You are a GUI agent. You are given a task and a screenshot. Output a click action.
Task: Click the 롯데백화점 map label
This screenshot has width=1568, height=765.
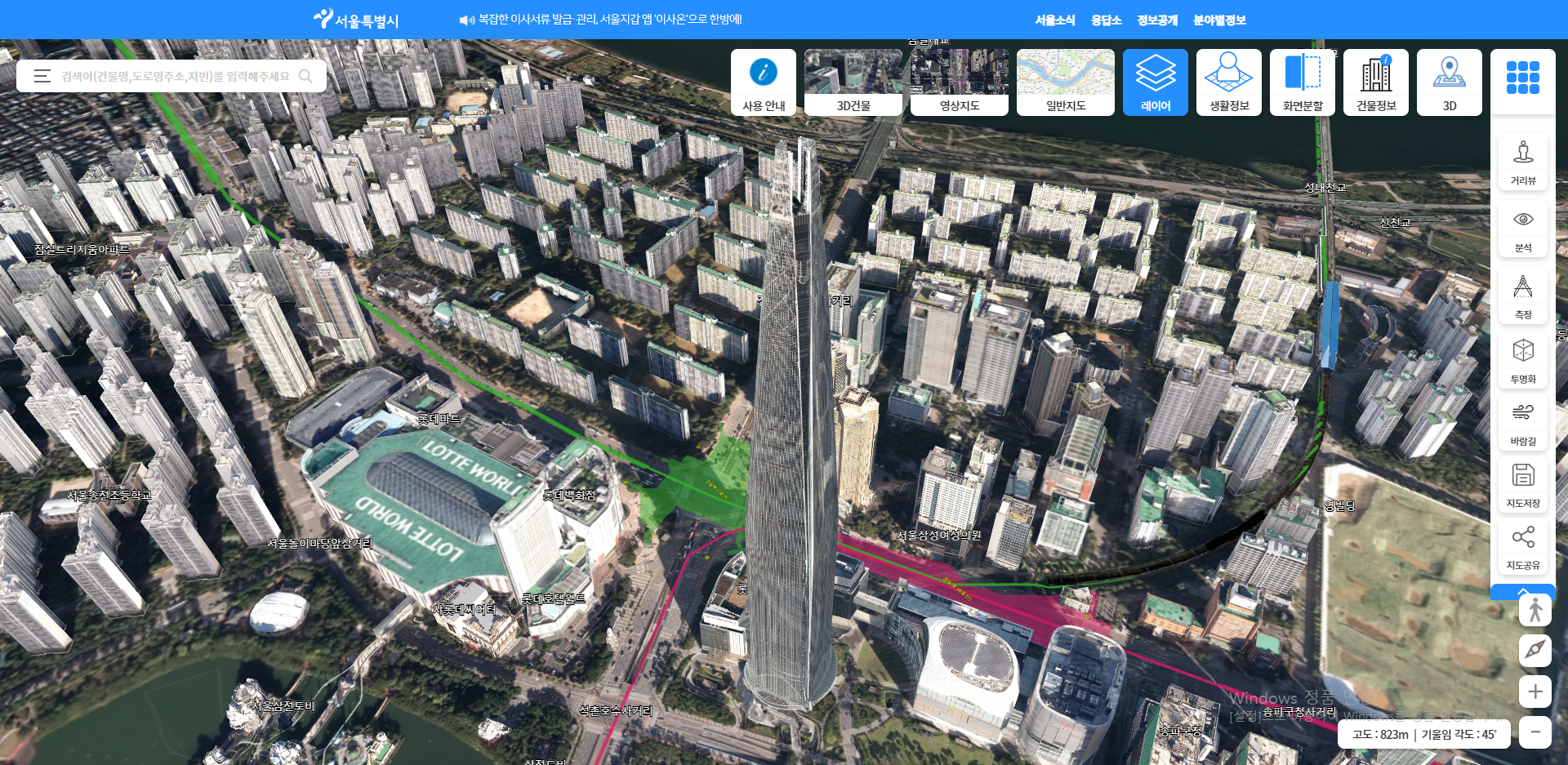[x=569, y=496]
